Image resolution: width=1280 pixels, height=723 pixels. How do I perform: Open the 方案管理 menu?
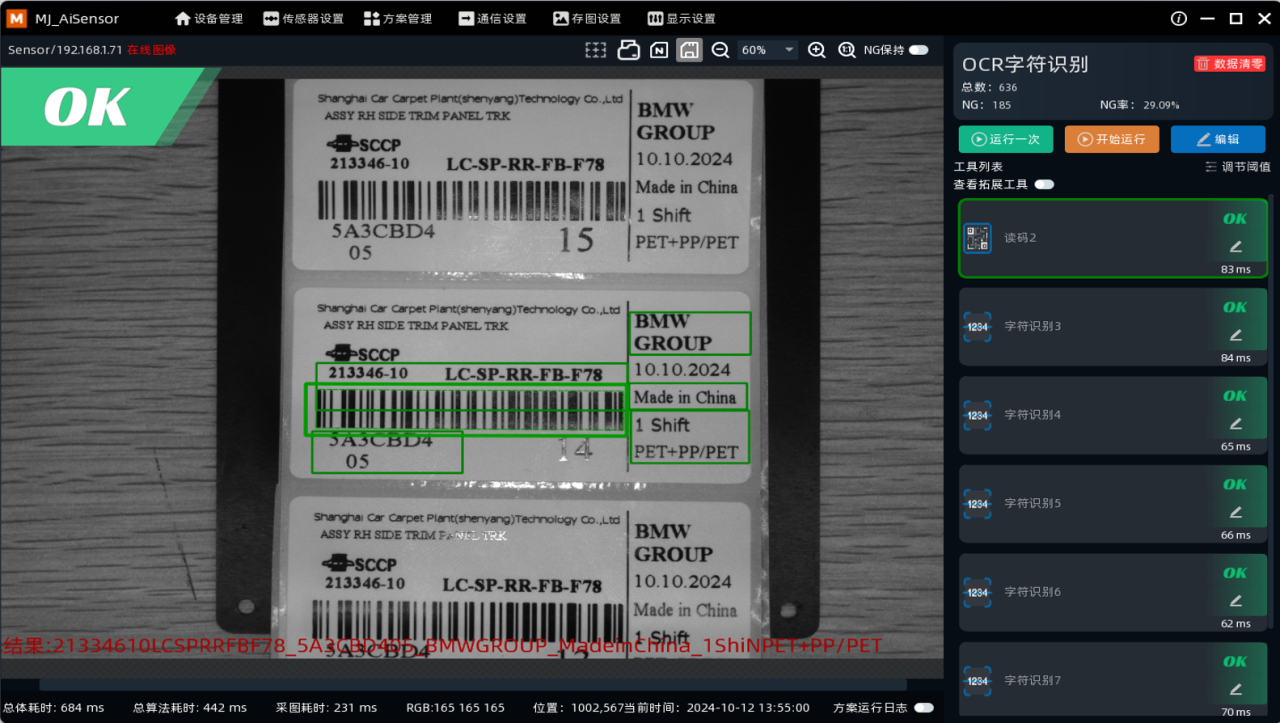[398, 18]
